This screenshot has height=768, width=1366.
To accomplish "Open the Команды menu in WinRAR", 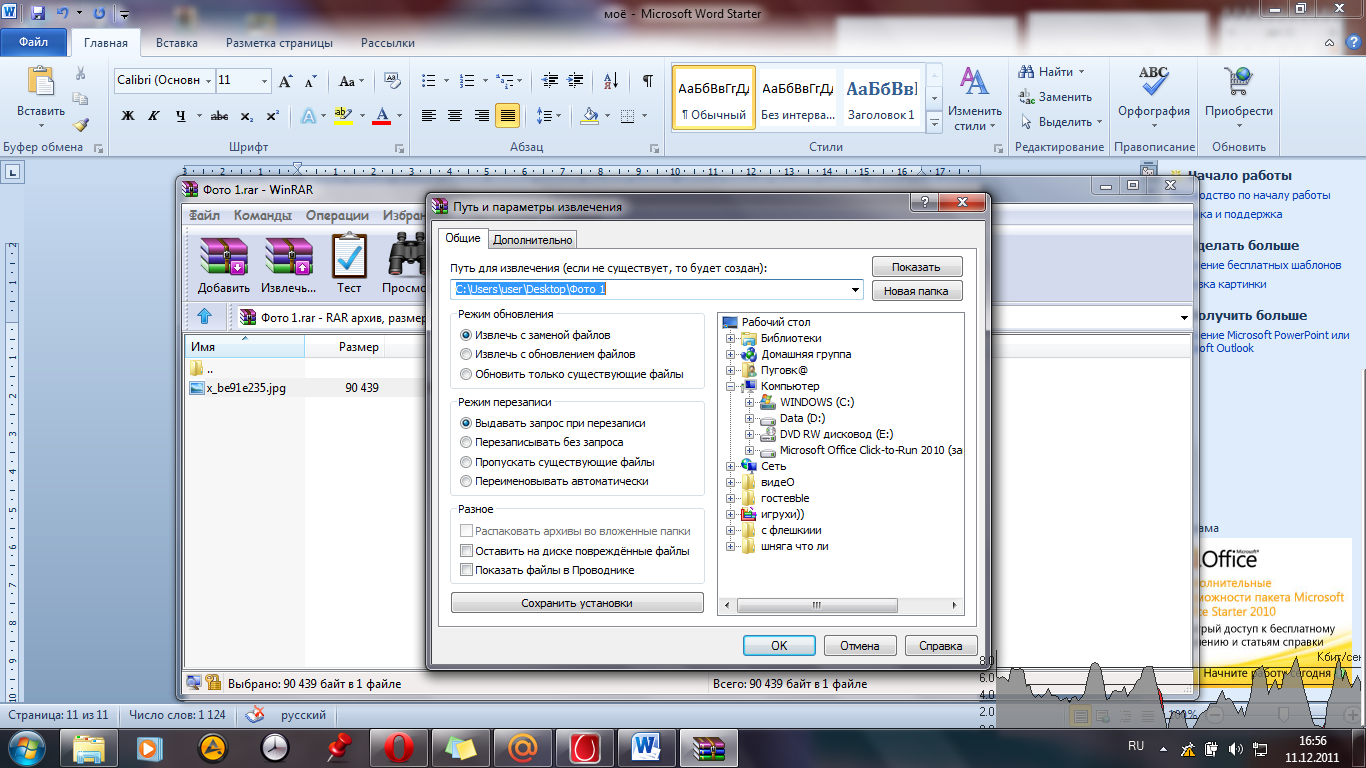I will coord(263,215).
